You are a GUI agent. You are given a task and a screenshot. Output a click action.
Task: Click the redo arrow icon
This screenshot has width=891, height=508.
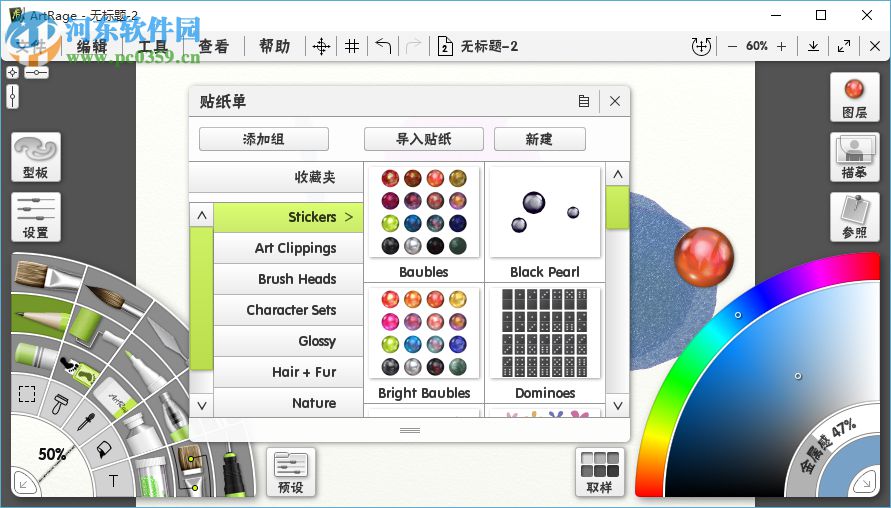(414, 47)
